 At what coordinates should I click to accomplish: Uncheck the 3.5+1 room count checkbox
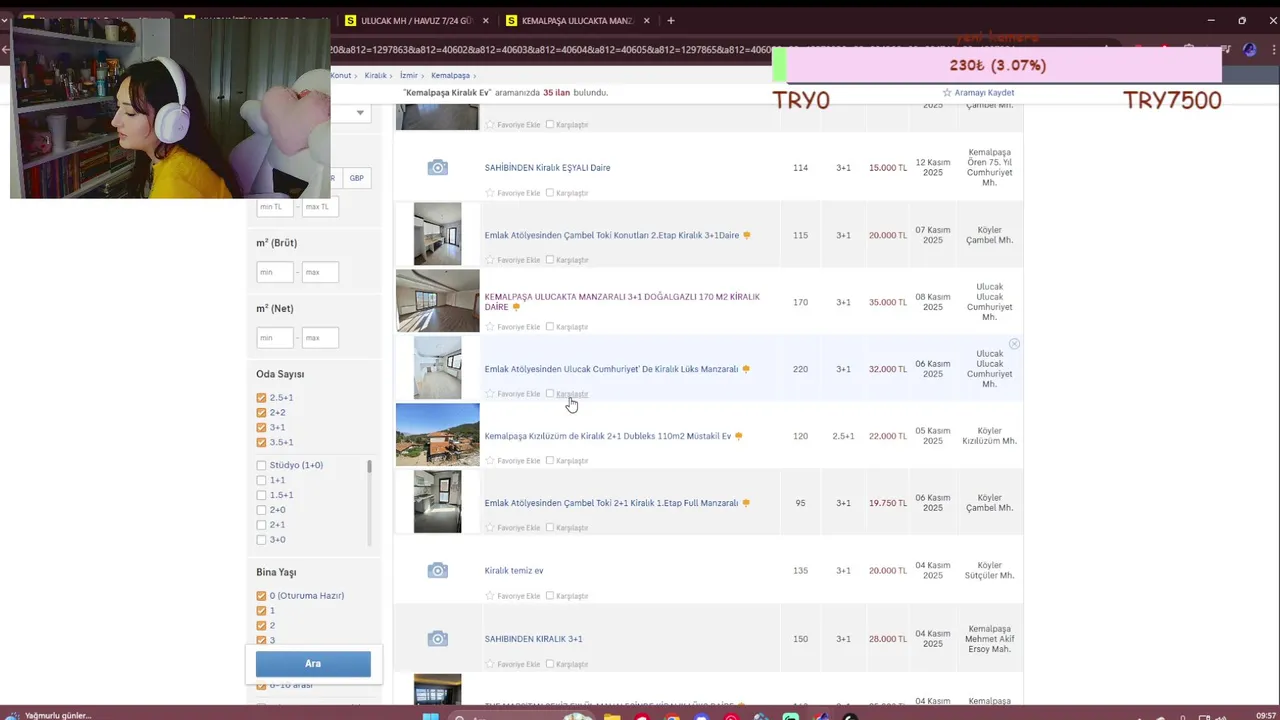(x=261, y=443)
